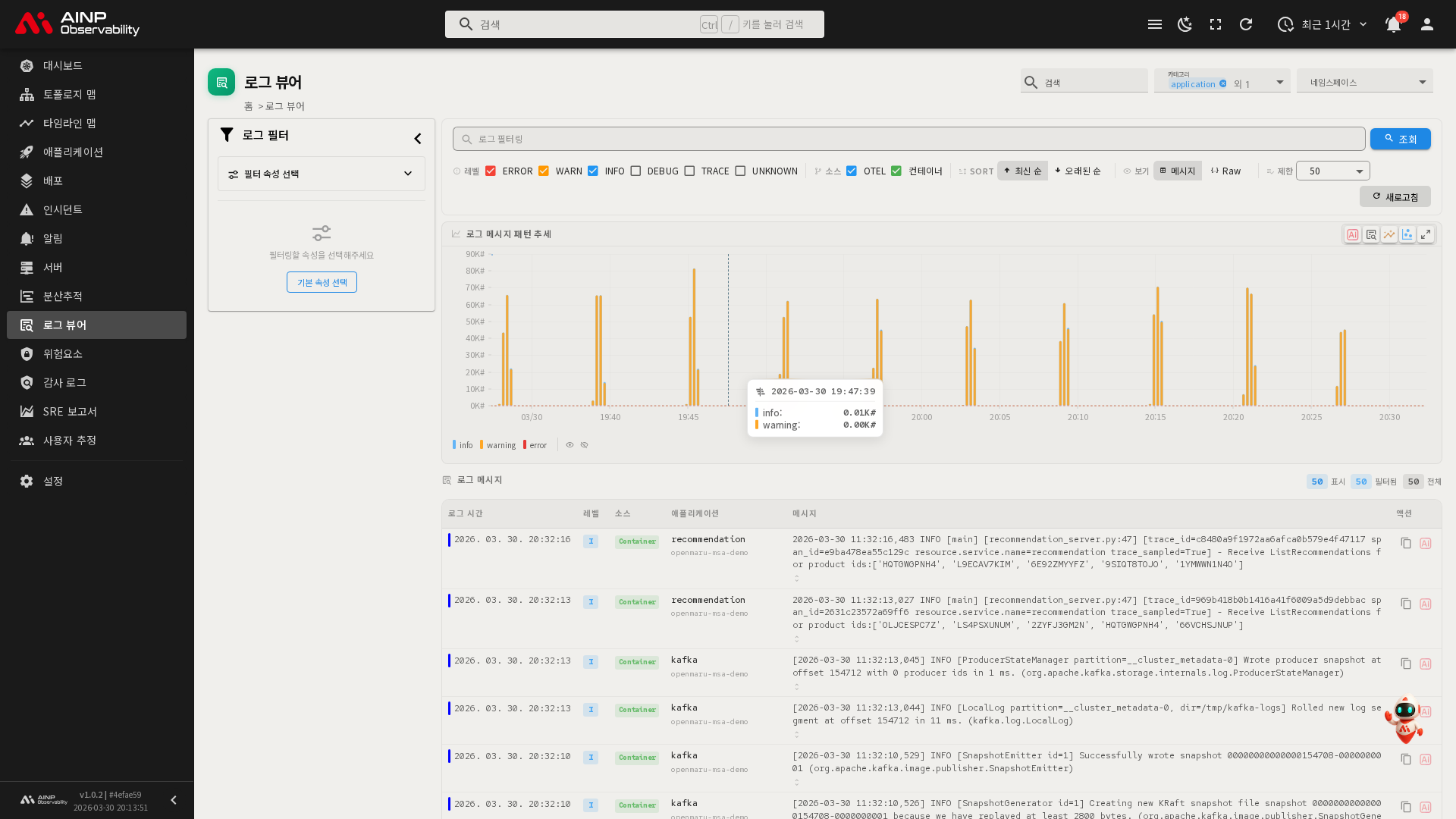Screen dimensions: 1456x819
Task: Copy first recommendation log message
Action: tap(1406, 544)
